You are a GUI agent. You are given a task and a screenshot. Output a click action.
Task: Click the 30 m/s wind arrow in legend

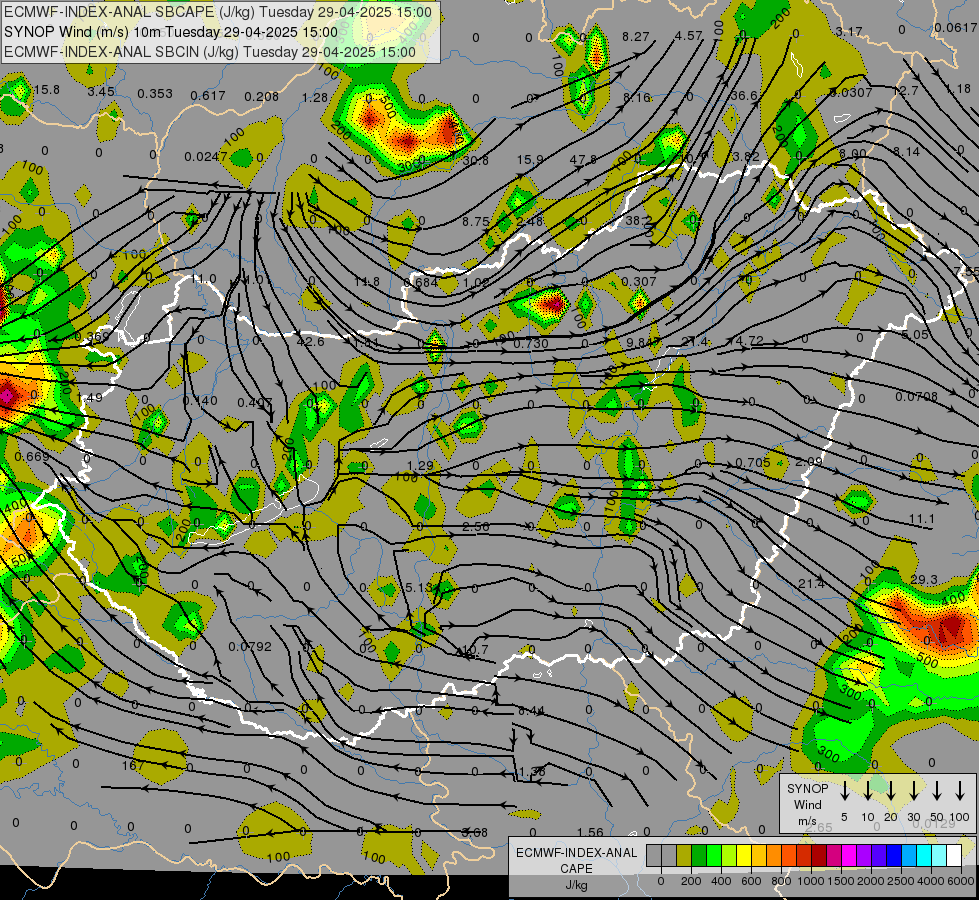(x=913, y=791)
